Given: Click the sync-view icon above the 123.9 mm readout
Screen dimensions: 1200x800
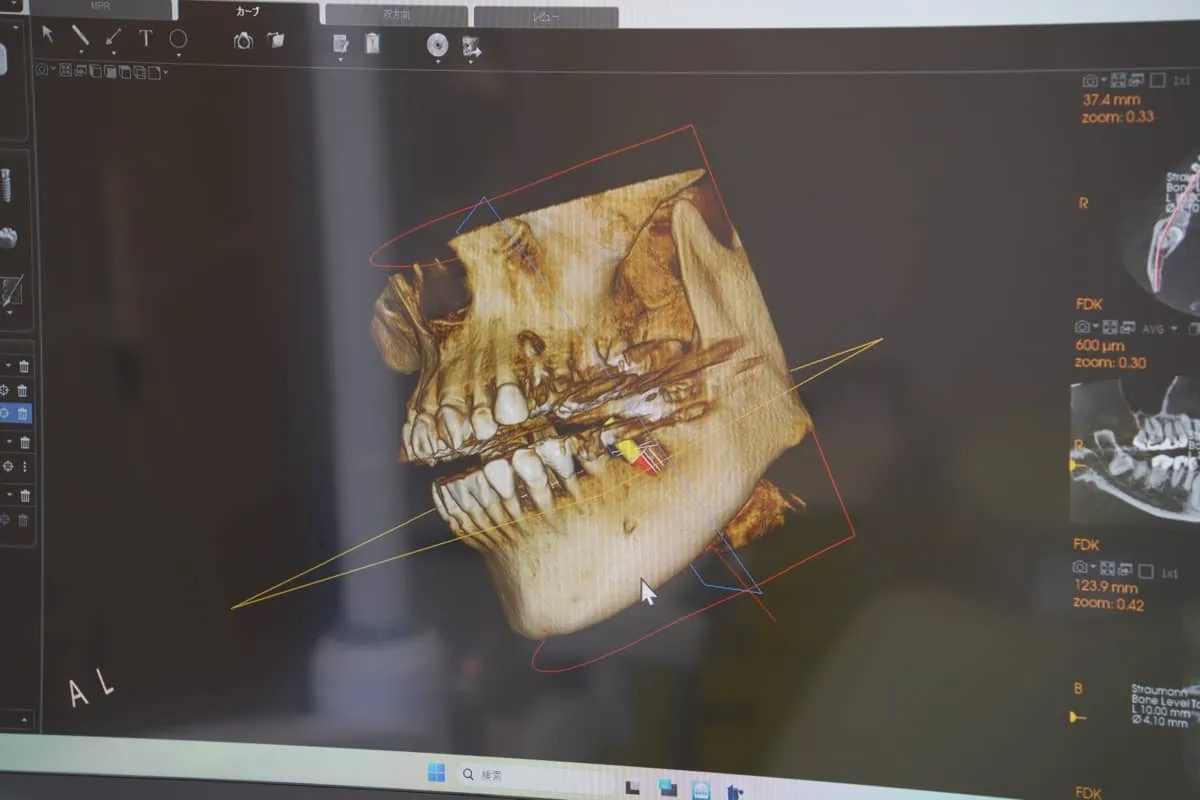Looking at the screenshot, I should (1126, 570).
